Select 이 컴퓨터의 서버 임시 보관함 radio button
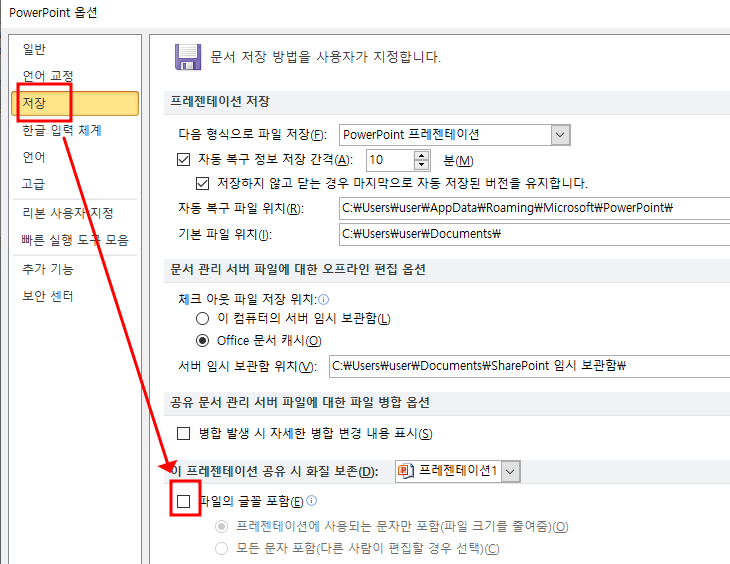730x564 pixels. point(202,319)
